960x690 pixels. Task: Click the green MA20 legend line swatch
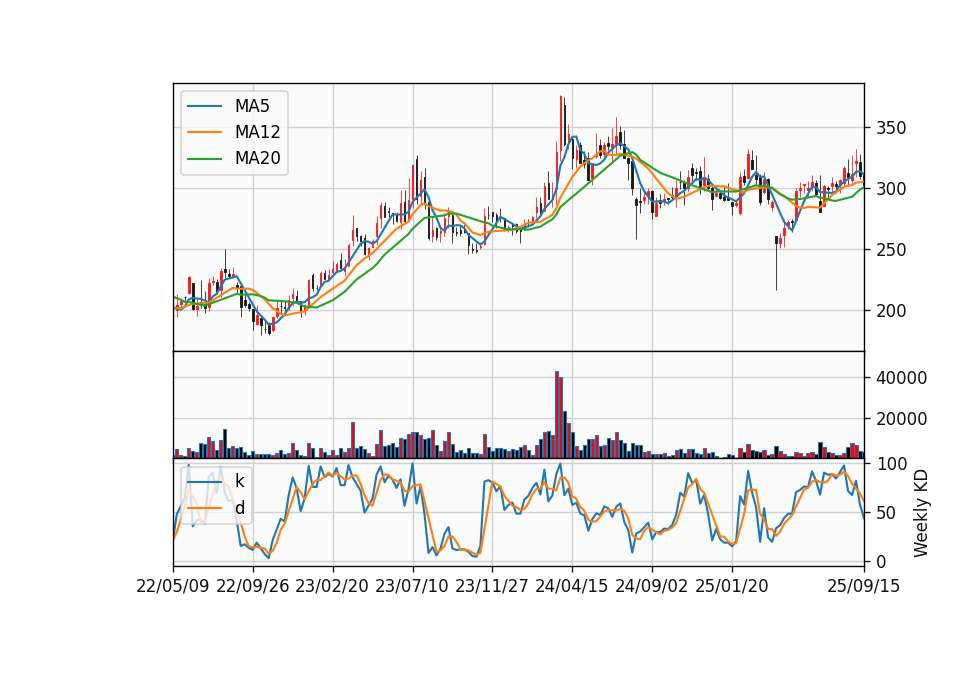[x=204, y=158]
